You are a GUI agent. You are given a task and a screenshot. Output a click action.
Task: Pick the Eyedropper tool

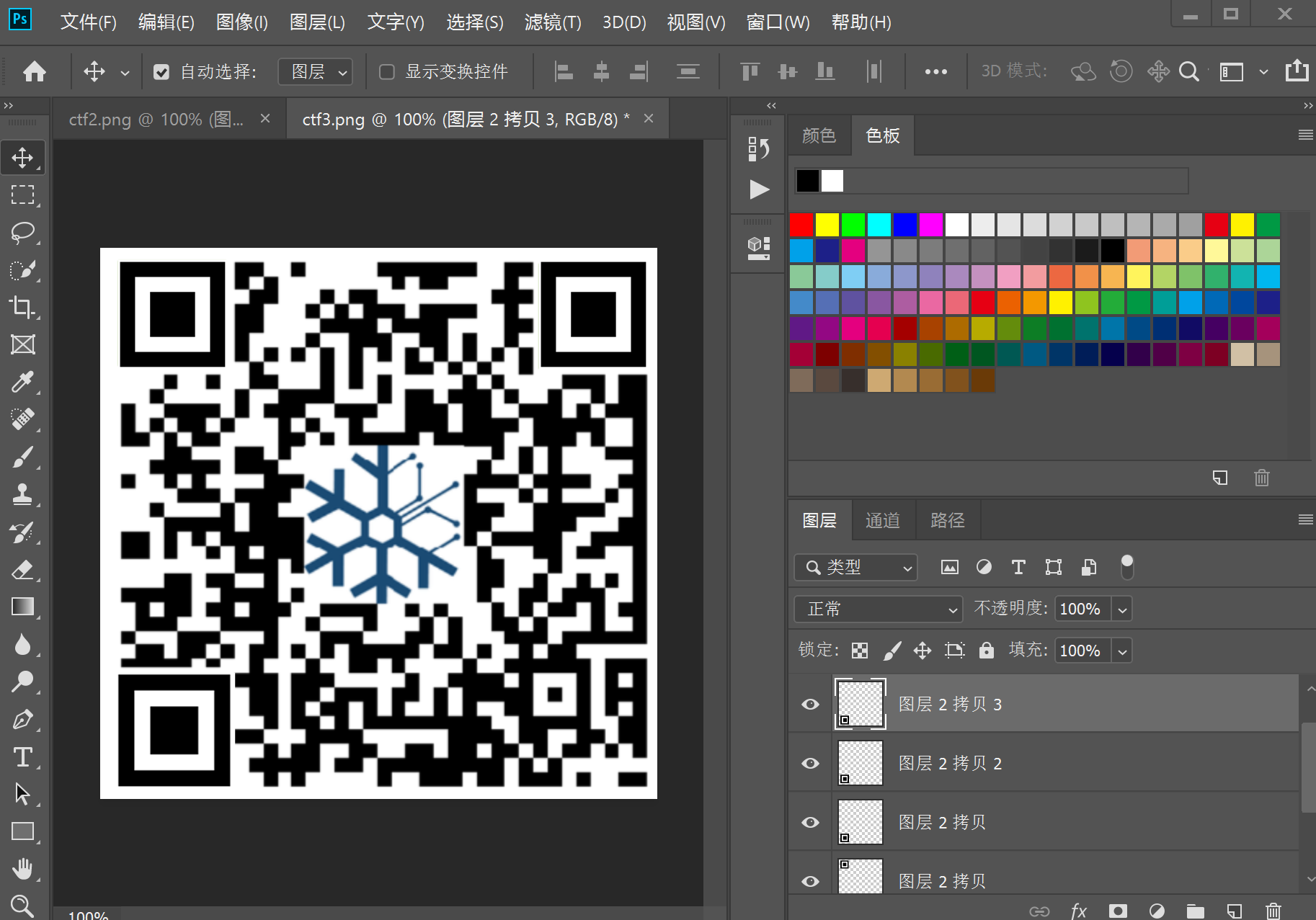click(x=22, y=382)
